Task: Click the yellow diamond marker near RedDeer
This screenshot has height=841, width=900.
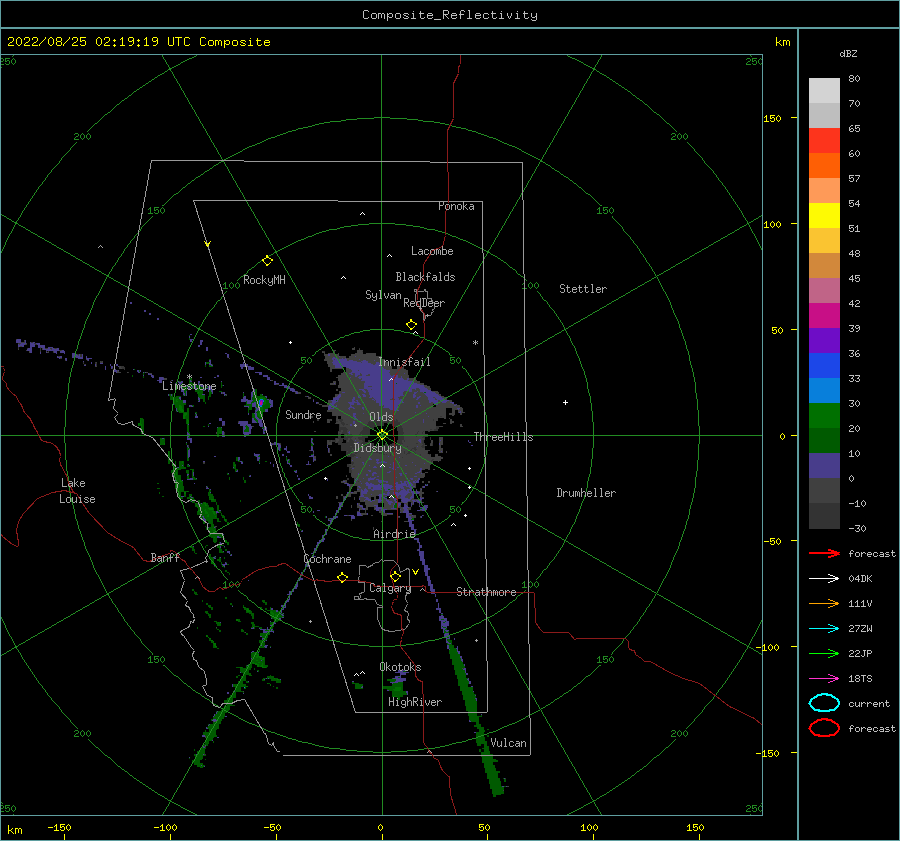Action: (411, 325)
